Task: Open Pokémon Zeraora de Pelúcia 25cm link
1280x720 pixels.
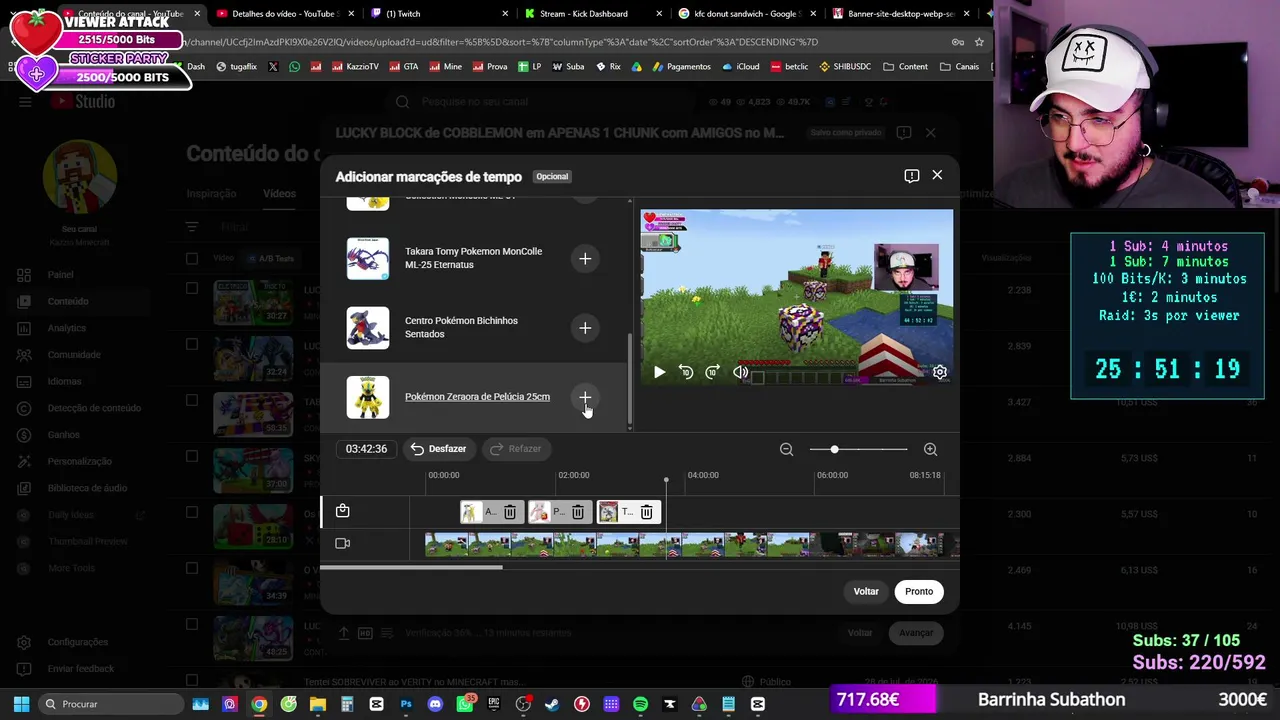Action: click(477, 397)
